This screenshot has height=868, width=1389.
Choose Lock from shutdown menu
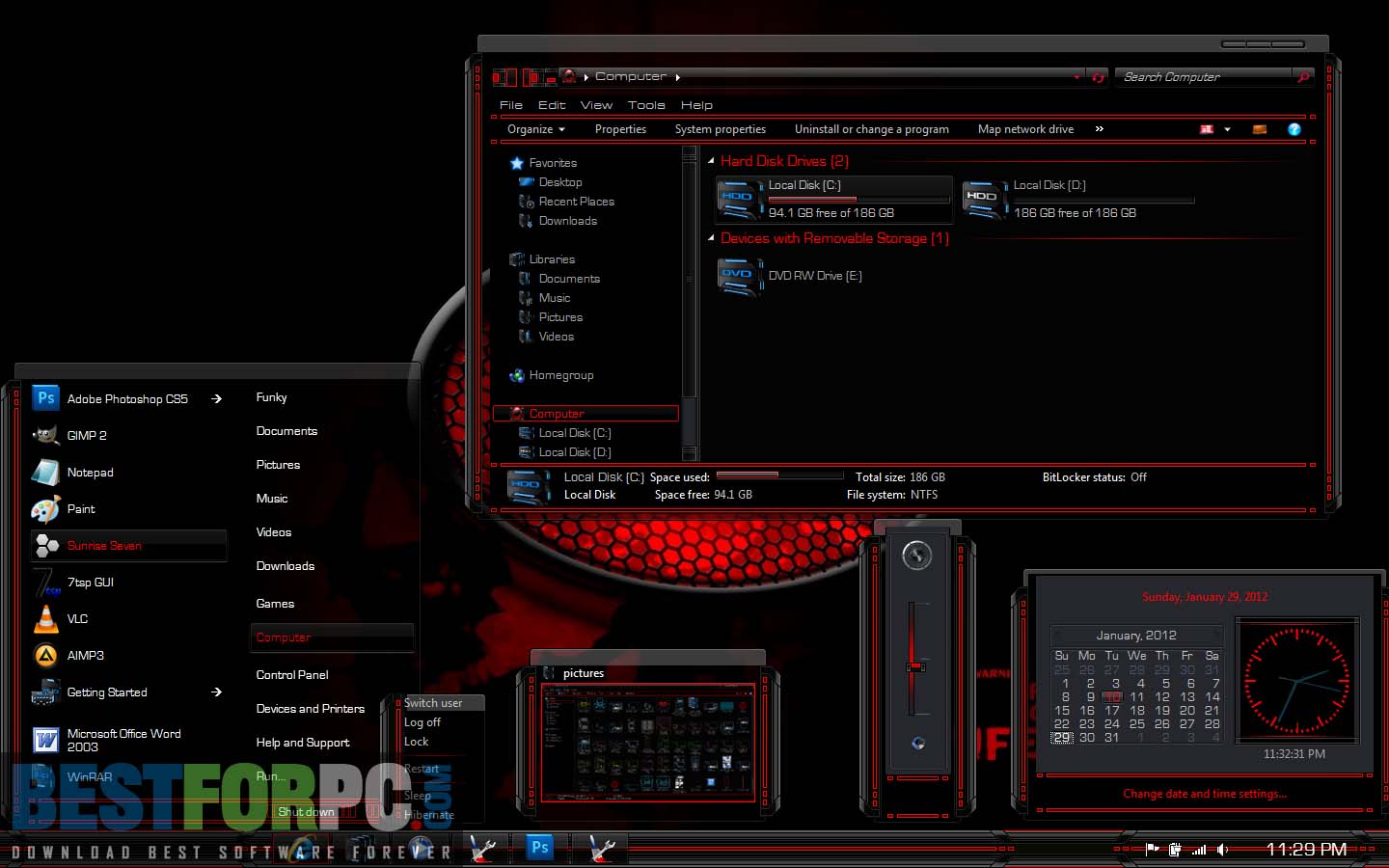pyautogui.click(x=416, y=742)
